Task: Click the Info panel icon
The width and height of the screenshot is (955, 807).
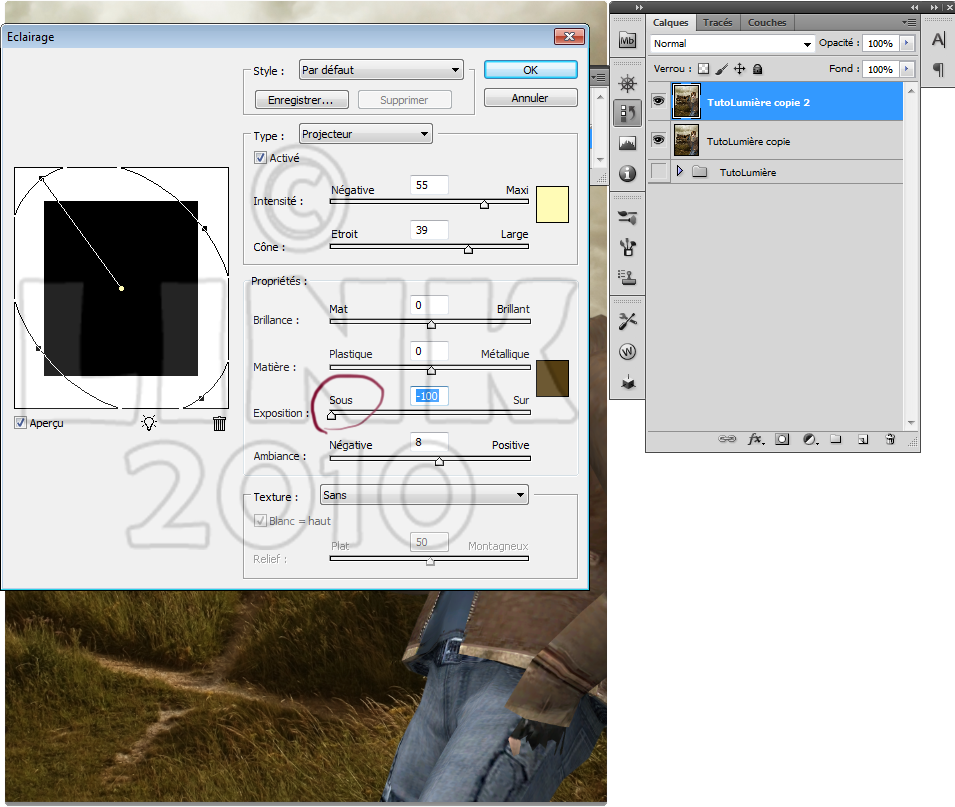Action: click(627, 174)
